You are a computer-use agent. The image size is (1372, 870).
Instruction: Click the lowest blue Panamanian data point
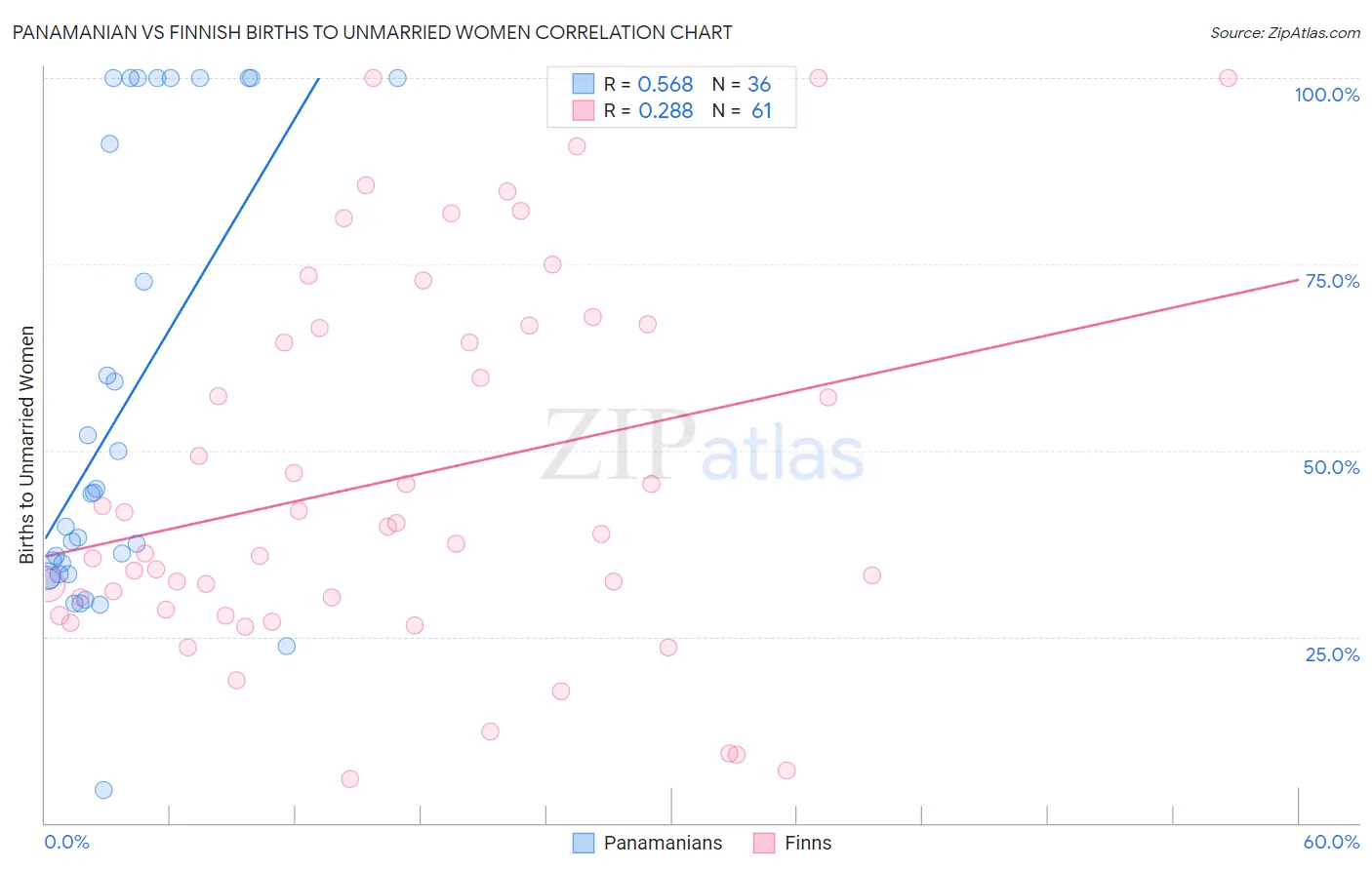tap(103, 790)
